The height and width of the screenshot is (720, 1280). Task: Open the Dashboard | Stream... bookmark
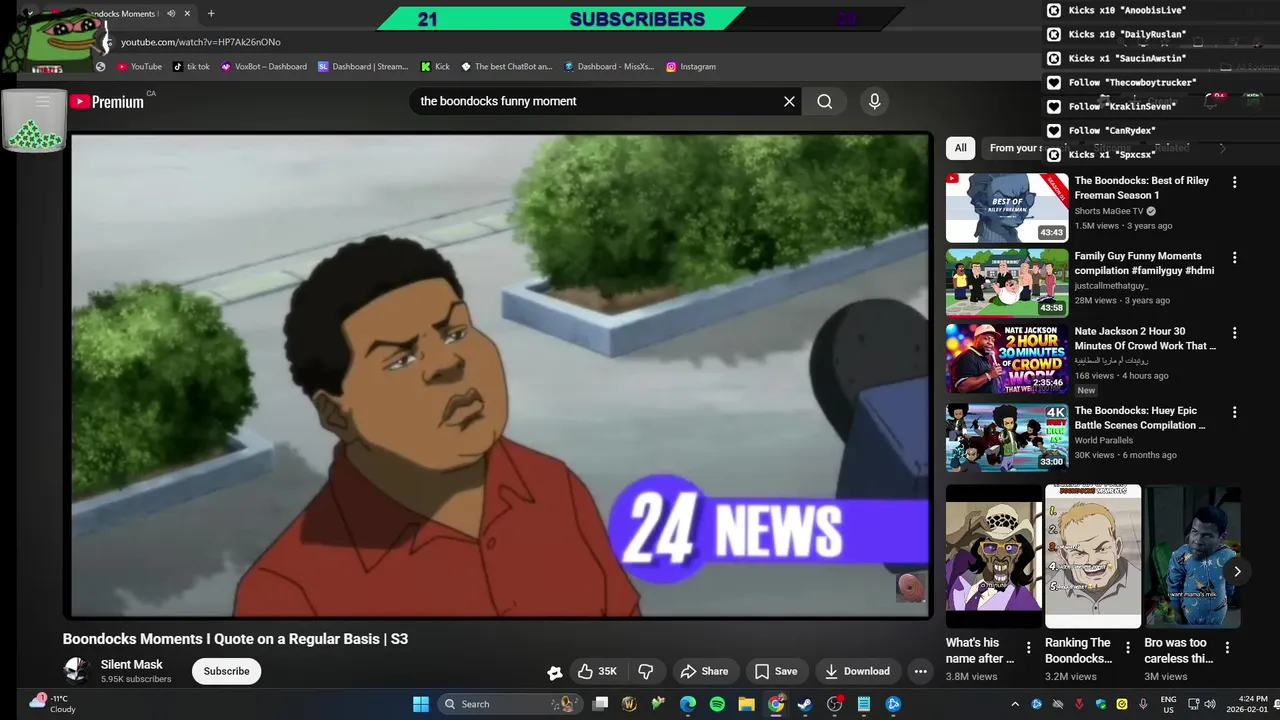coord(363,67)
